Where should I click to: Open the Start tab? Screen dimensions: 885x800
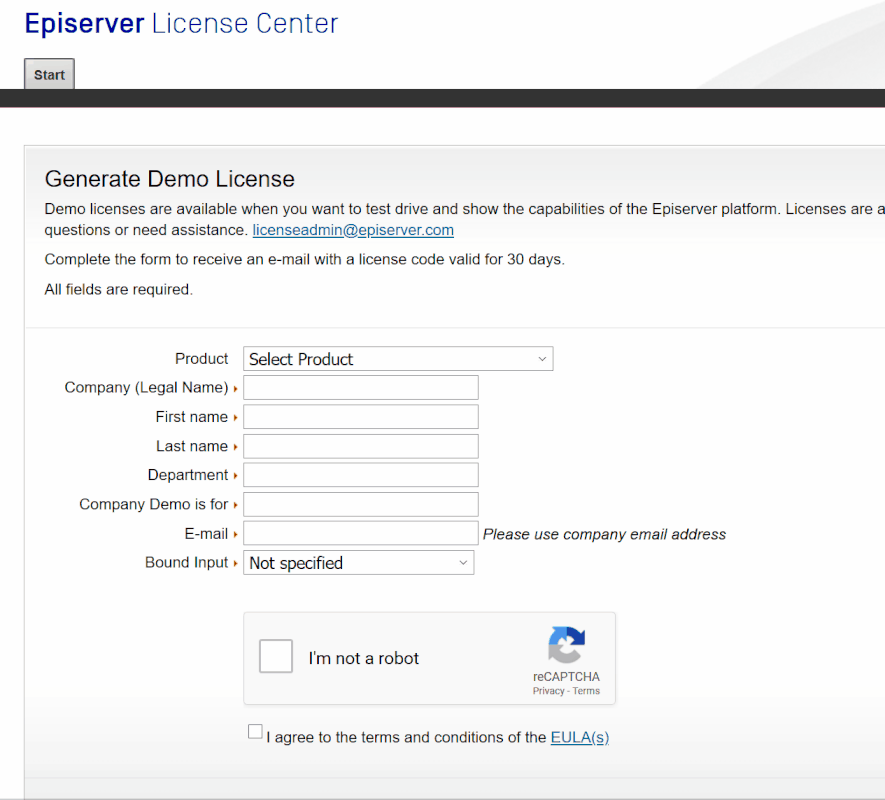(x=49, y=74)
